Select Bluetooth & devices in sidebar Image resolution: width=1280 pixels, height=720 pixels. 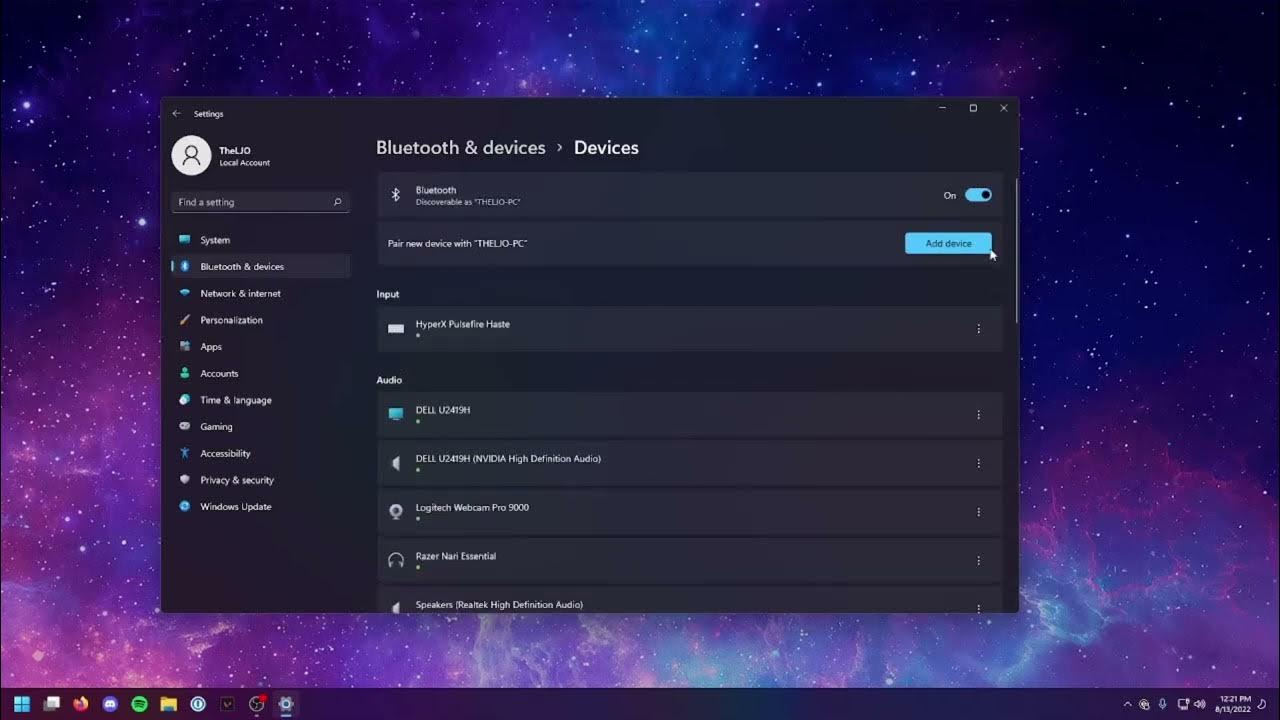click(261, 267)
